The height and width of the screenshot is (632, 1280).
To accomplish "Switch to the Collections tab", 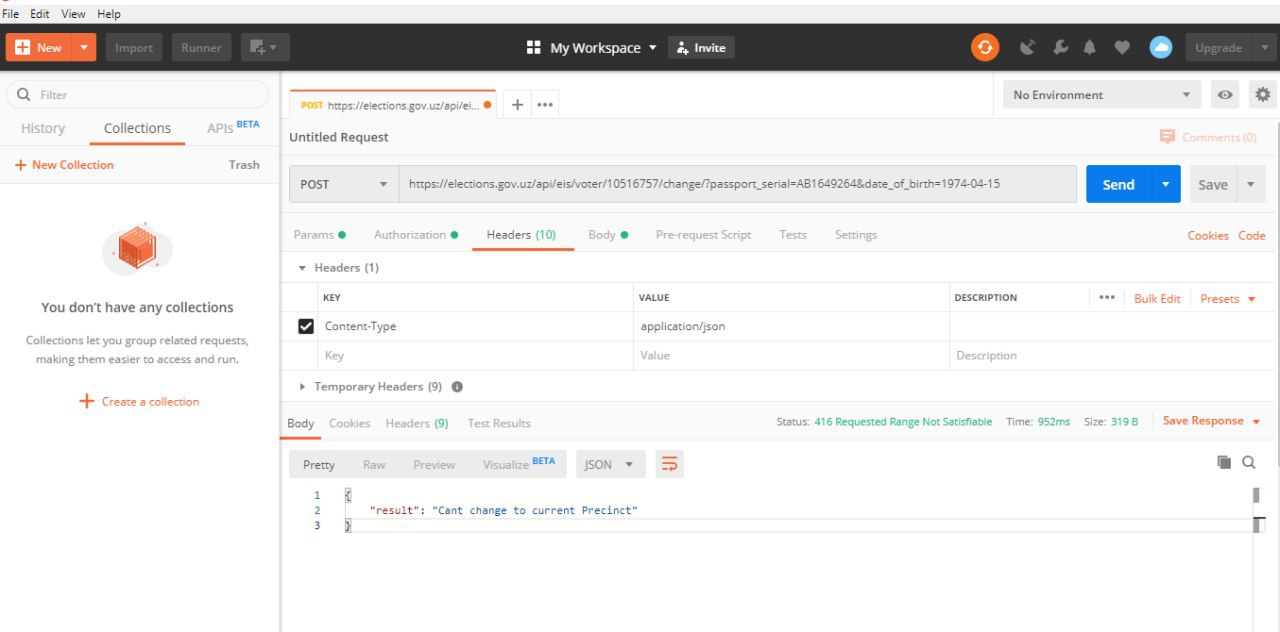I will point(137,128).
